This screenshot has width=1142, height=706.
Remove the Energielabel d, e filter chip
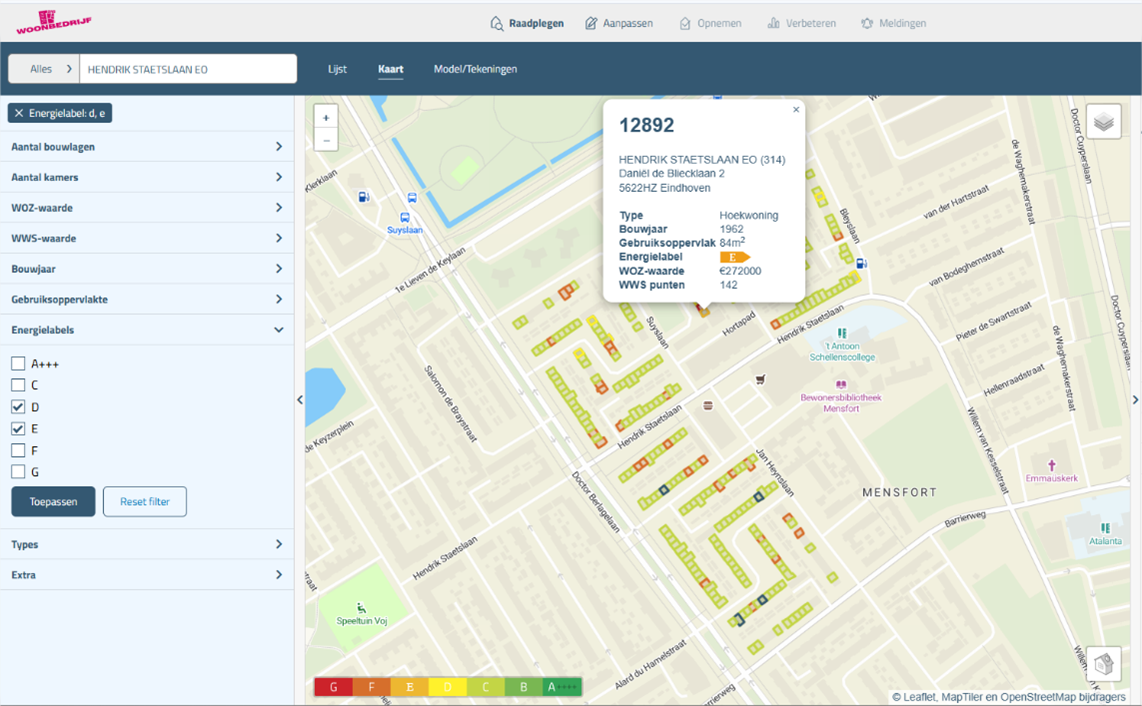19,114
